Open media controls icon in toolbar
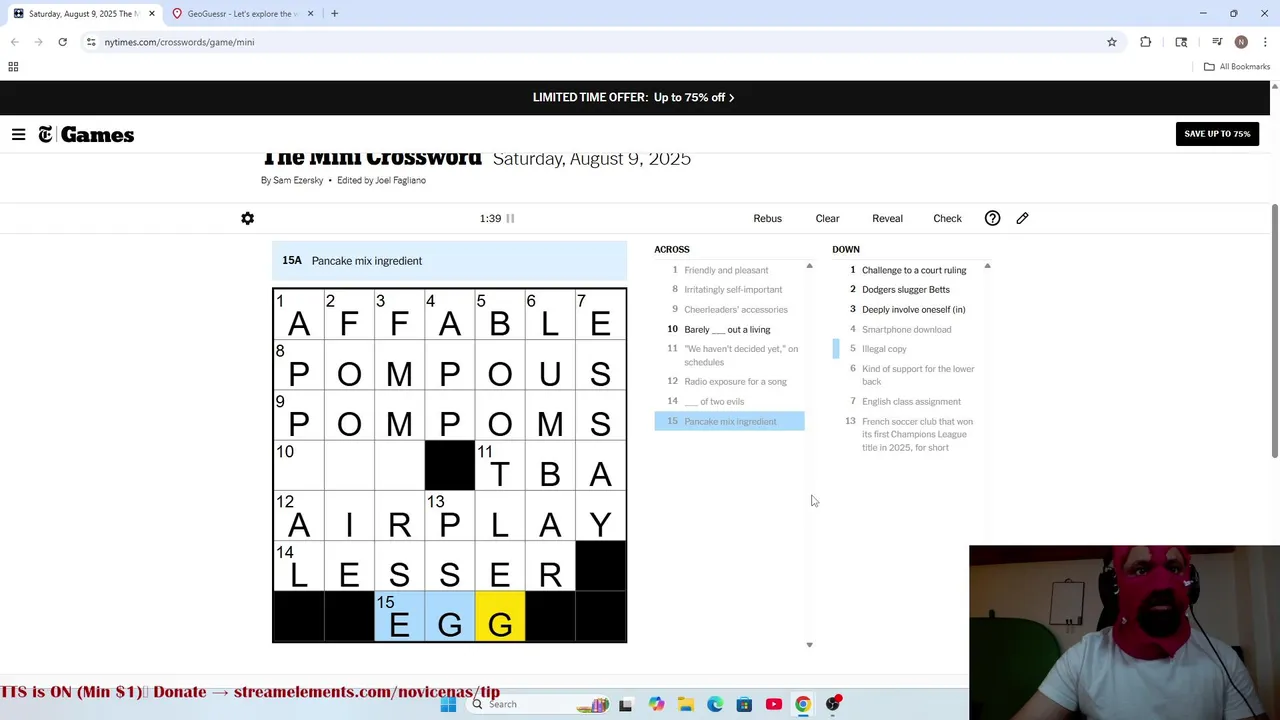The height and width of the screenshot is (720, 1280). coord(1217,42)
